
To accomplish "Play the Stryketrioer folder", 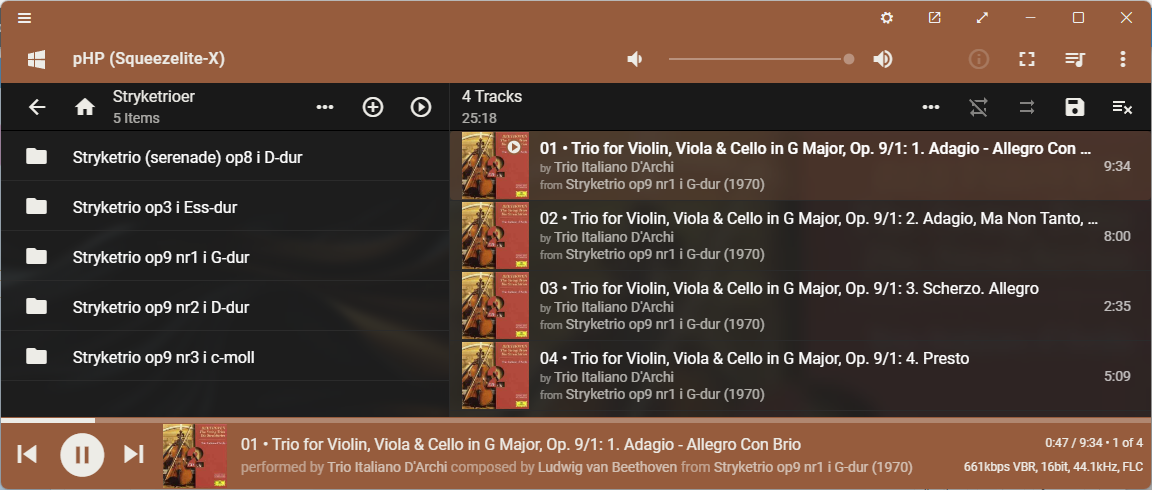I will coord(421,107).
